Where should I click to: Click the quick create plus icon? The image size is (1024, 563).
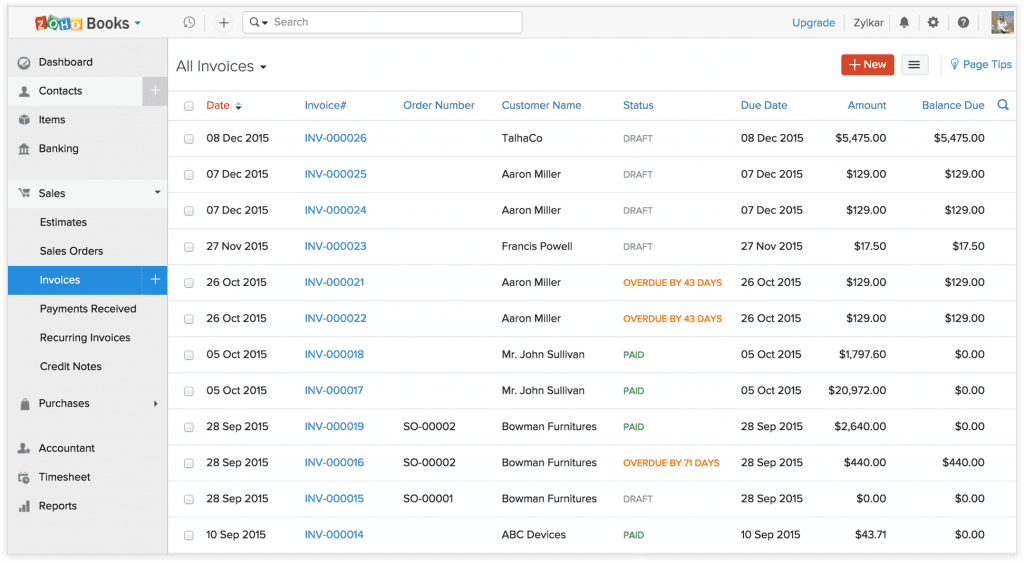pos(223,23)
